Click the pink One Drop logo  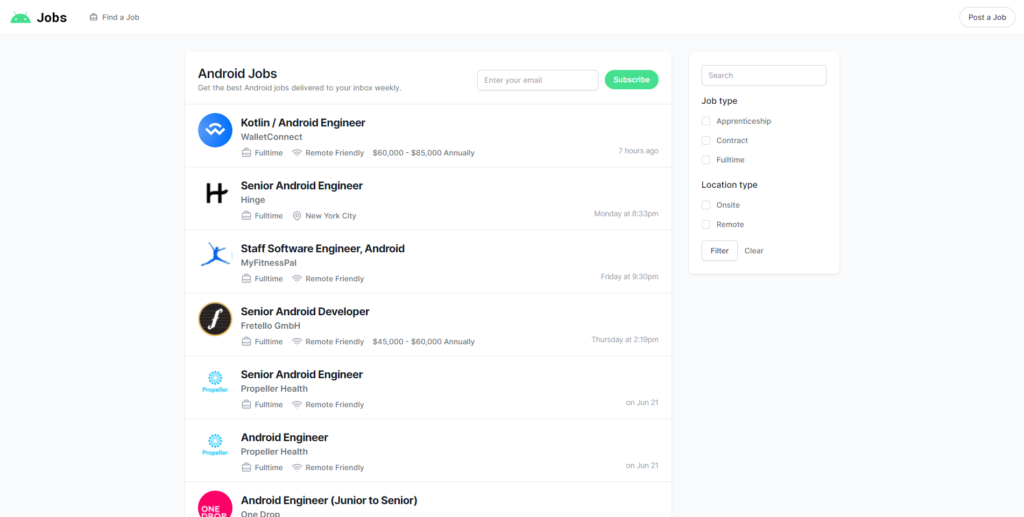tap(215, 504)
